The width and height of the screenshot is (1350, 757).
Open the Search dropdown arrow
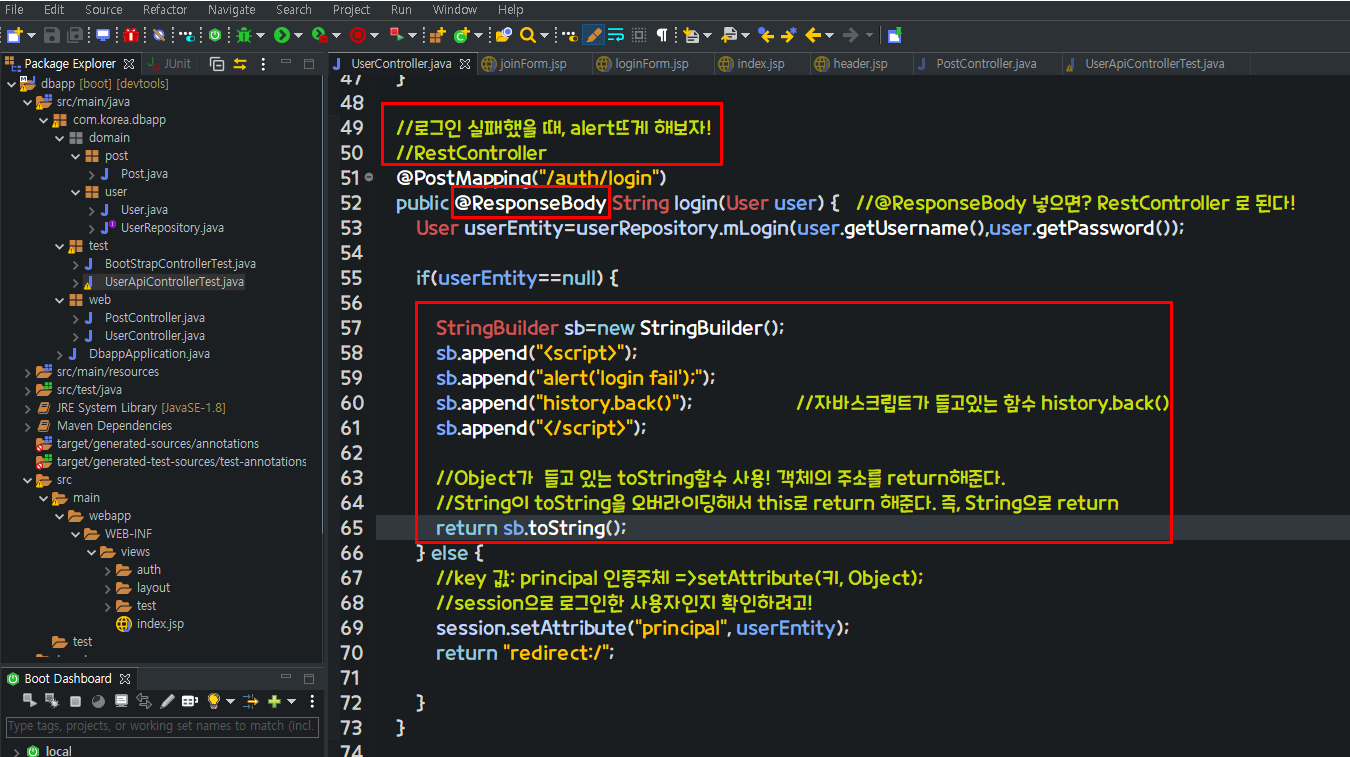coord(544,35)
